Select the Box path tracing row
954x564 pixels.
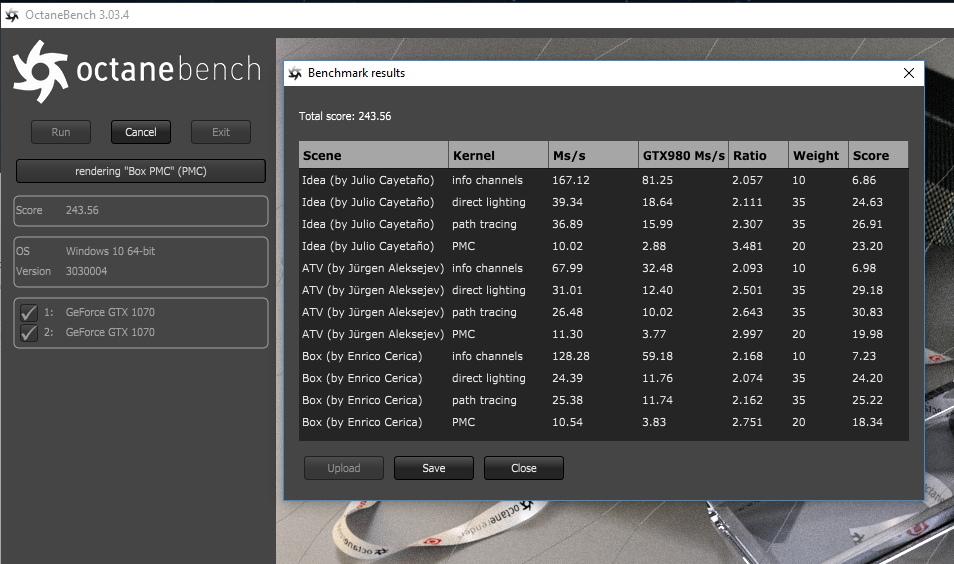604,400
